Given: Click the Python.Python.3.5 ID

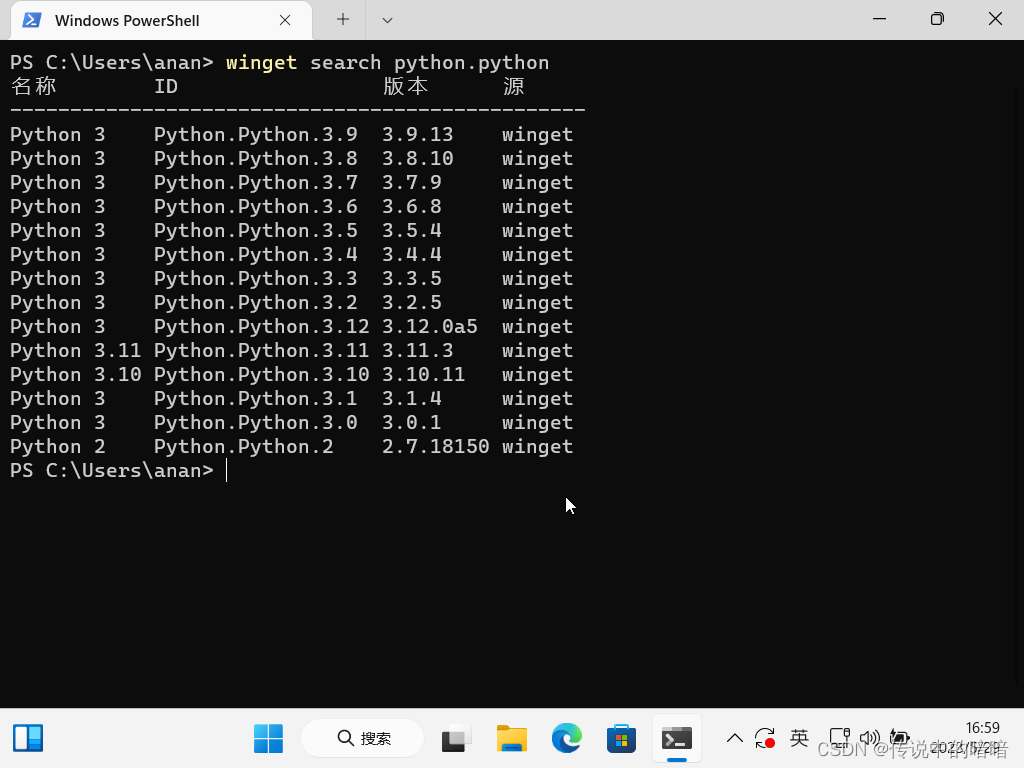Looking at the screenshot, I should pos(255,231).
